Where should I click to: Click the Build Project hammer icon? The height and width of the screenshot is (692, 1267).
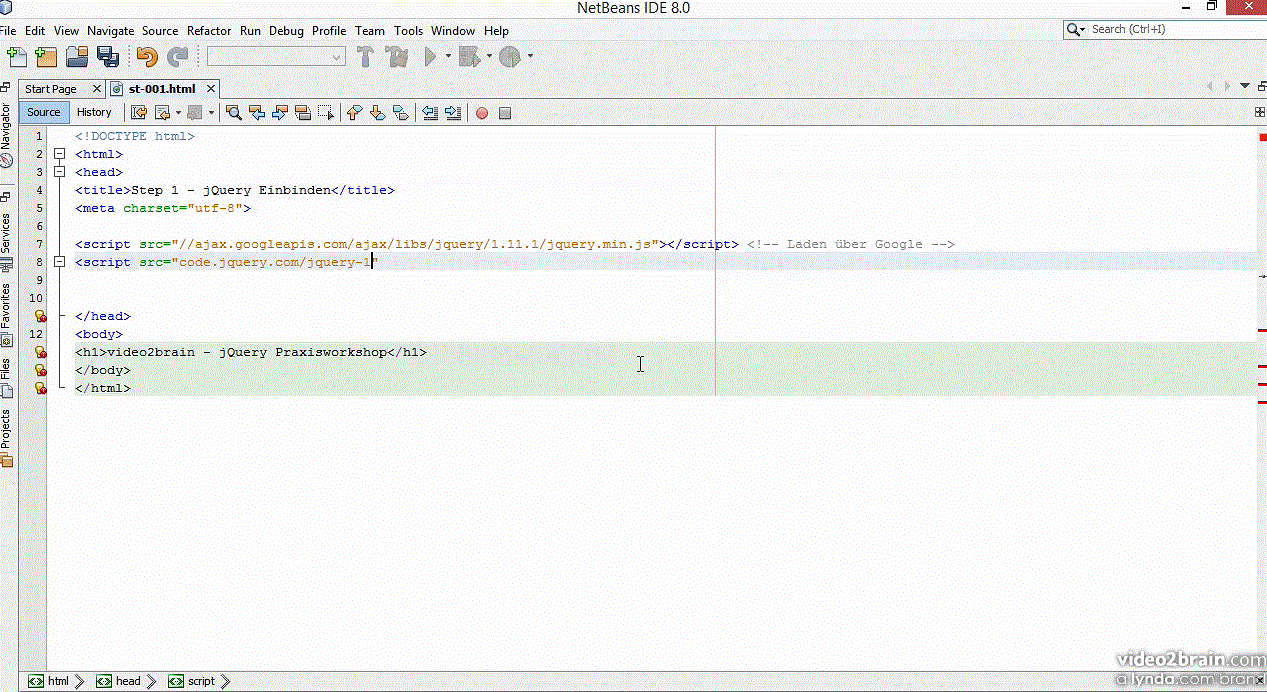pyautogui.click(x=365, y=57)
